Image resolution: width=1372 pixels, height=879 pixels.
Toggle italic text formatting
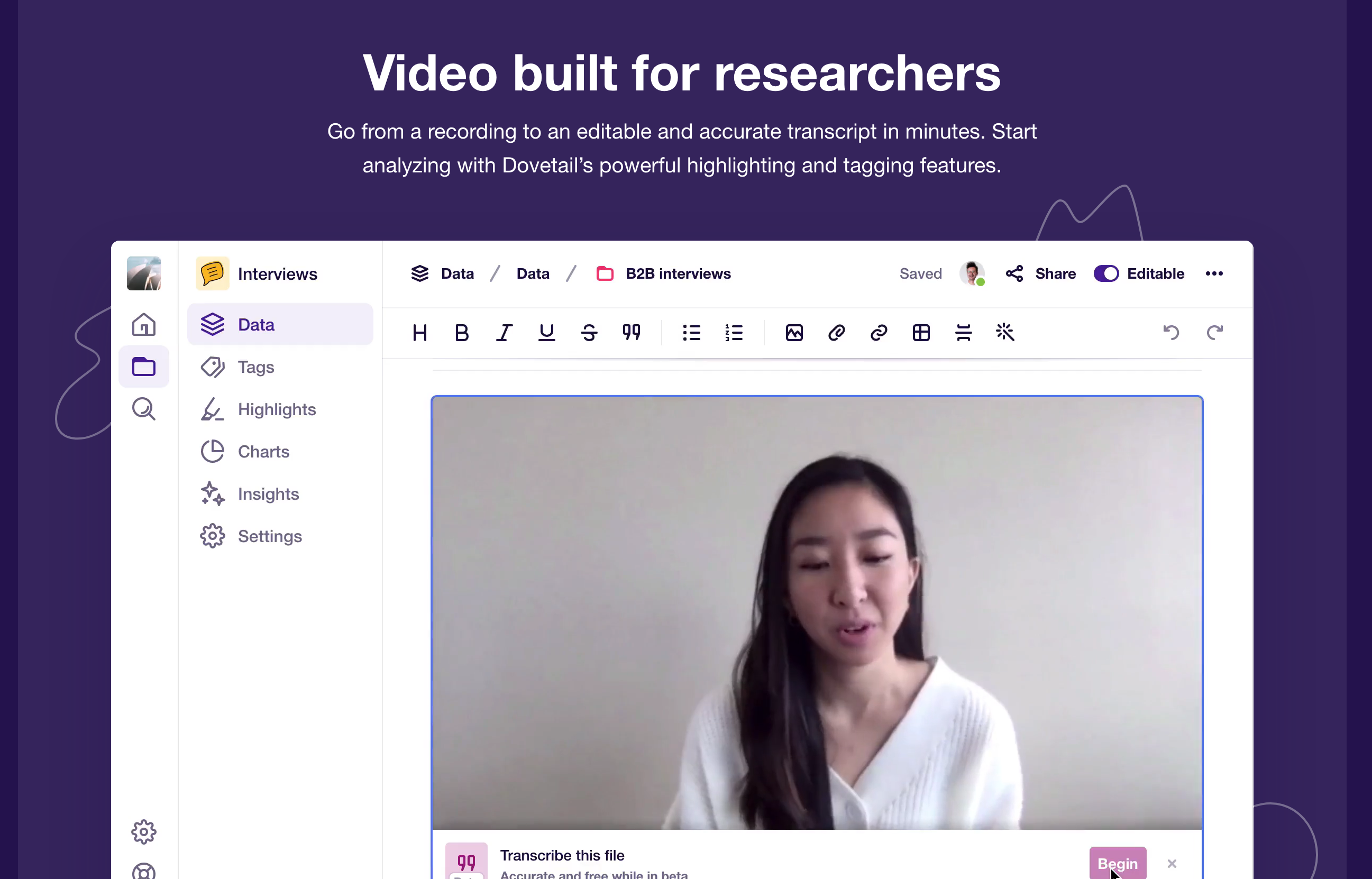tap(504, 332)
